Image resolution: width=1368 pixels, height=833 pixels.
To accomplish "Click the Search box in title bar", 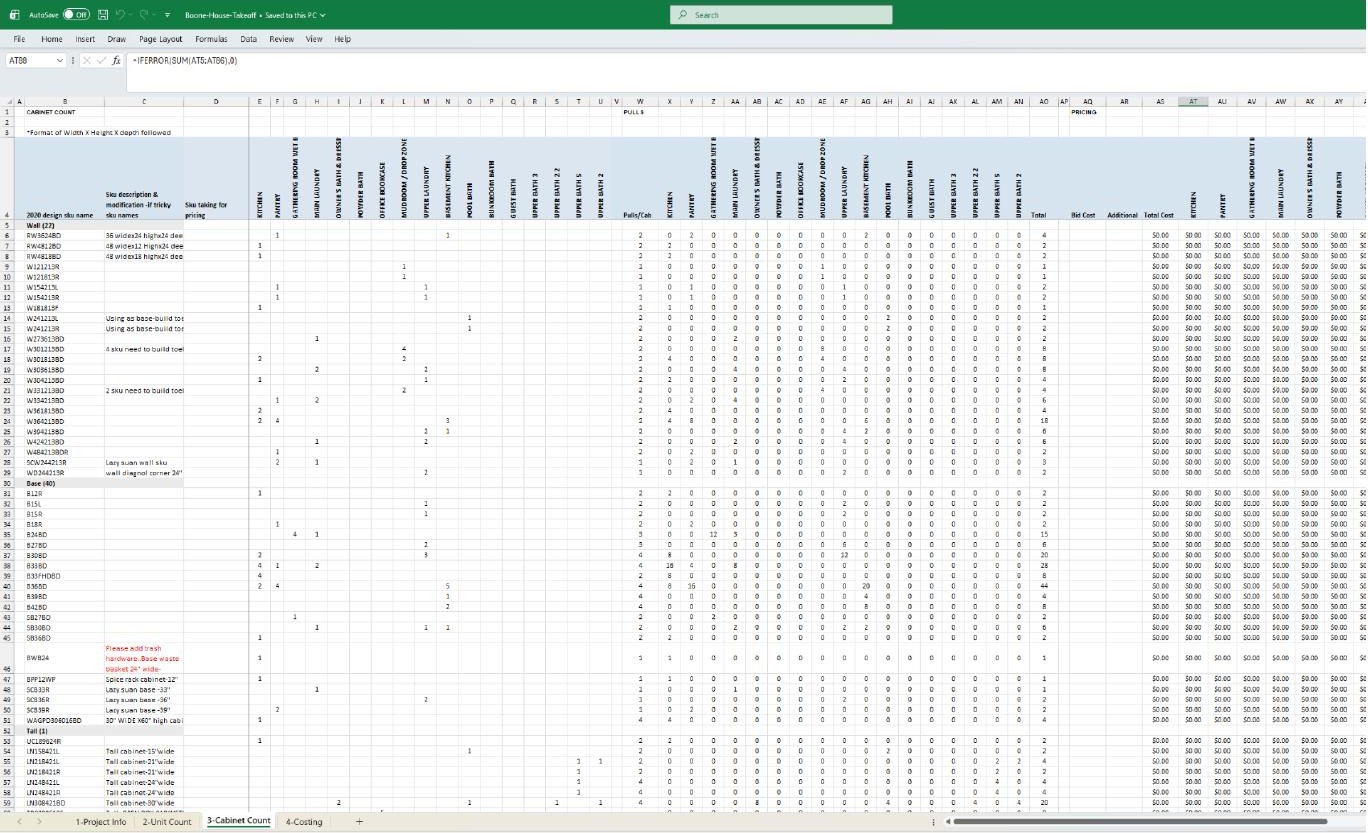I will tap(781, 15).
